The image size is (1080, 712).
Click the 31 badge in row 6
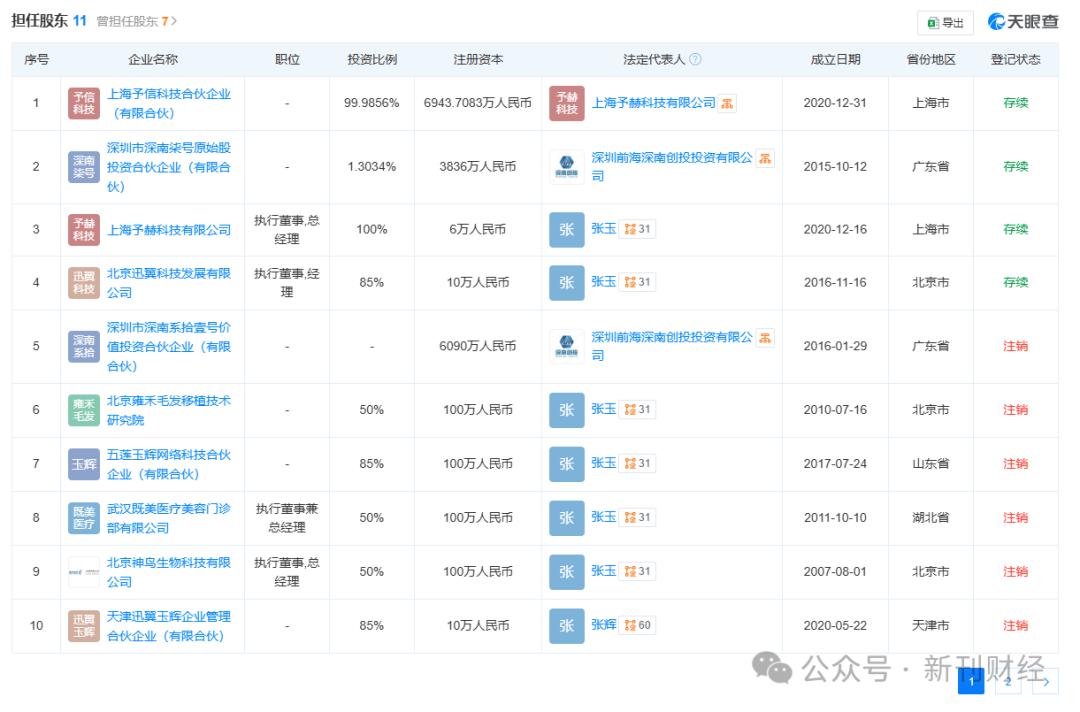coord(637,409)
